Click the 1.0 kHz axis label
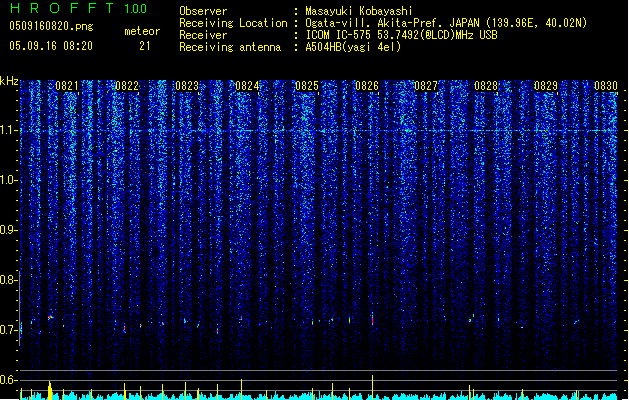Image resolution: width=629 pixels, height=400 pixels. pyautogui.click(x=8, y=181)
